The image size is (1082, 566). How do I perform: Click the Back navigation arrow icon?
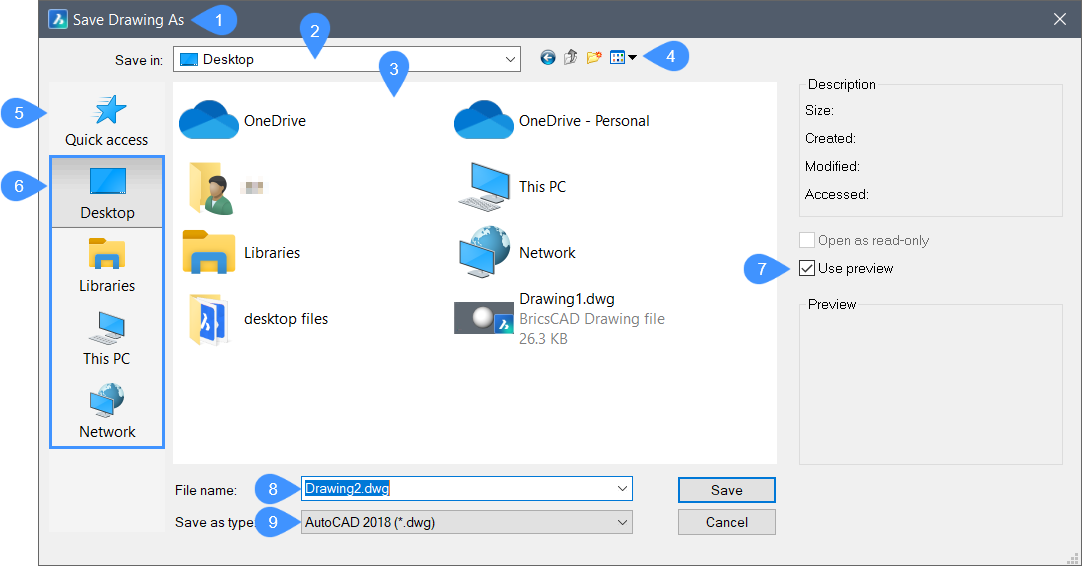[548, 58]
